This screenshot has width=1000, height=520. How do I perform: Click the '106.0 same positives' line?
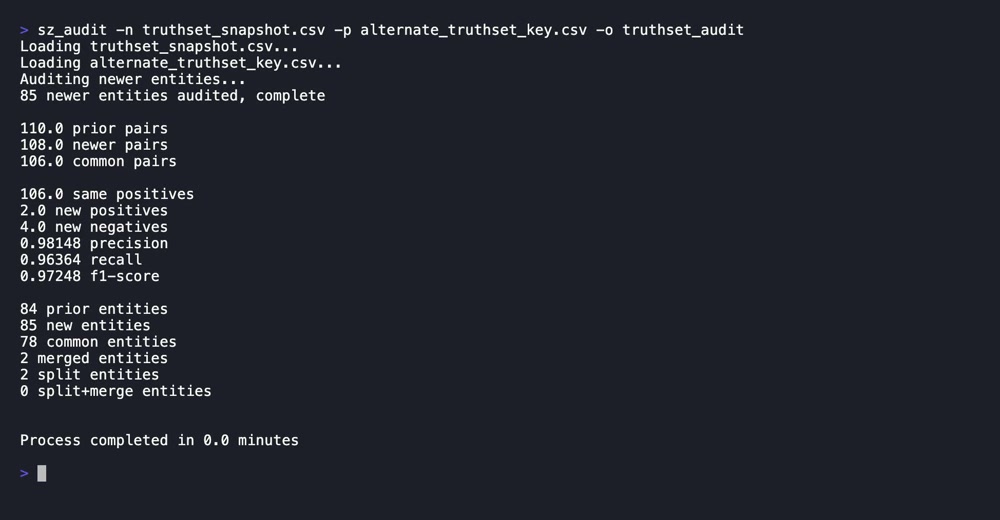point(107,194)
